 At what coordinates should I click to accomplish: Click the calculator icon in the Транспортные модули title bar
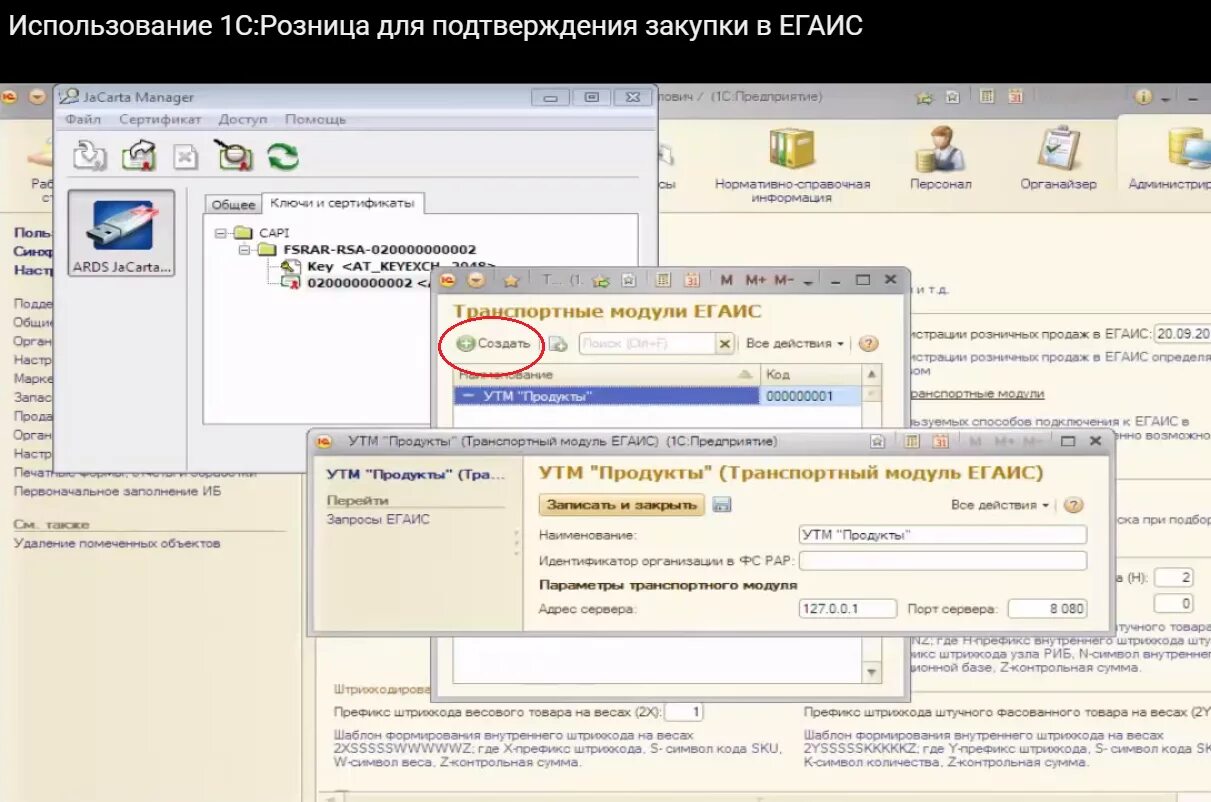point(663,281)
